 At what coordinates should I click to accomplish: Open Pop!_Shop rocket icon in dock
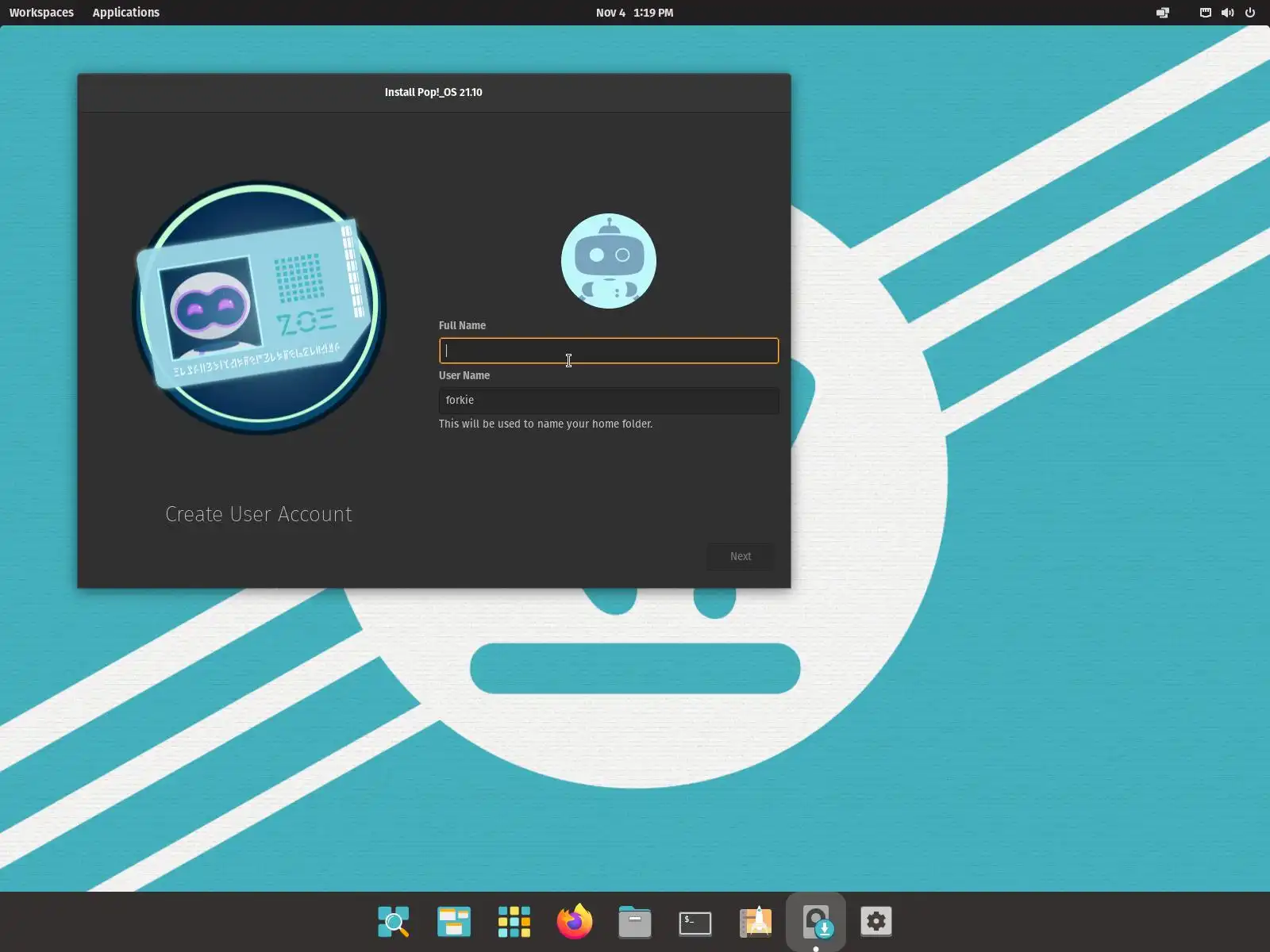point(756,922)
